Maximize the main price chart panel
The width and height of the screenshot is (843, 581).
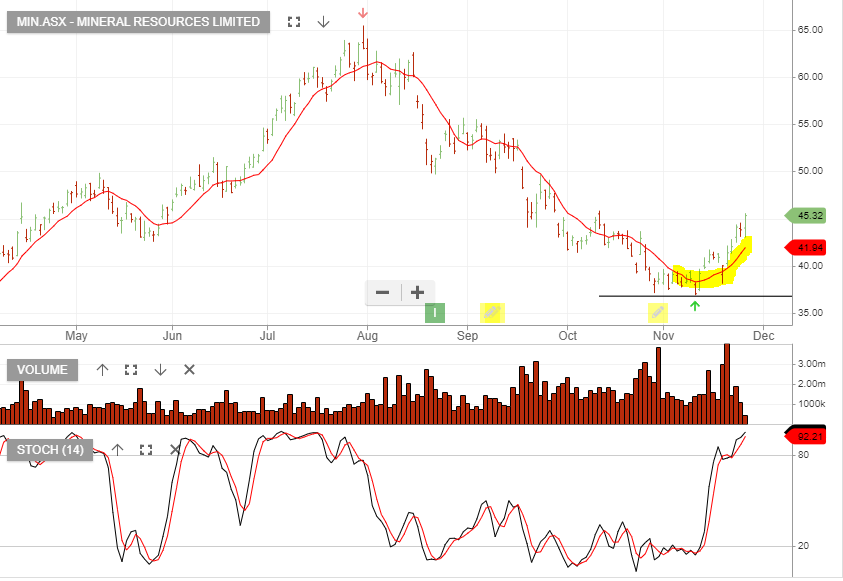click(294, 22)
